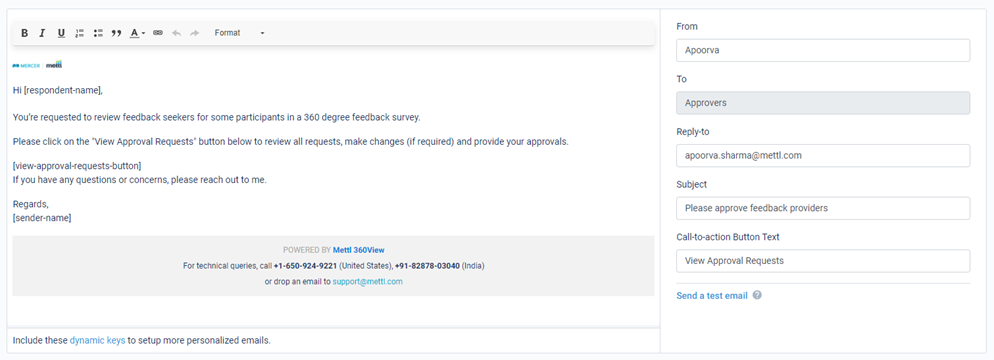Redo the last edit
The height and width of the screenshot is (360, 994).
[x=194, y=33]
